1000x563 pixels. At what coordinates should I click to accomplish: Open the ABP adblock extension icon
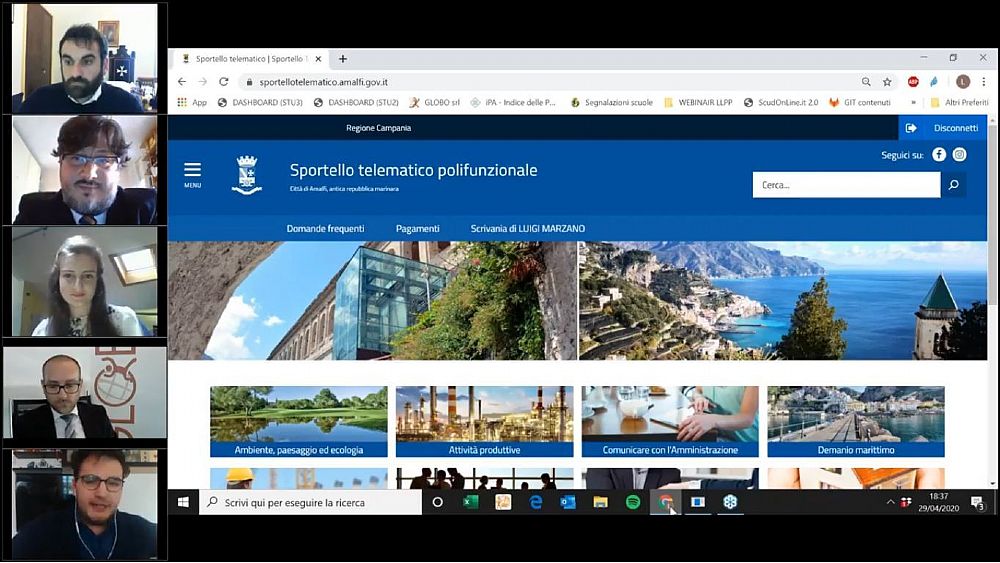[x=913, y=82]
